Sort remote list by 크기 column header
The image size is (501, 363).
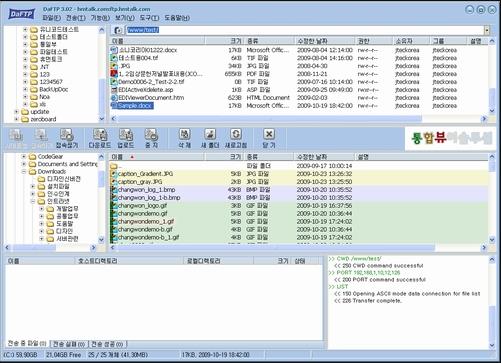[224, 41]
